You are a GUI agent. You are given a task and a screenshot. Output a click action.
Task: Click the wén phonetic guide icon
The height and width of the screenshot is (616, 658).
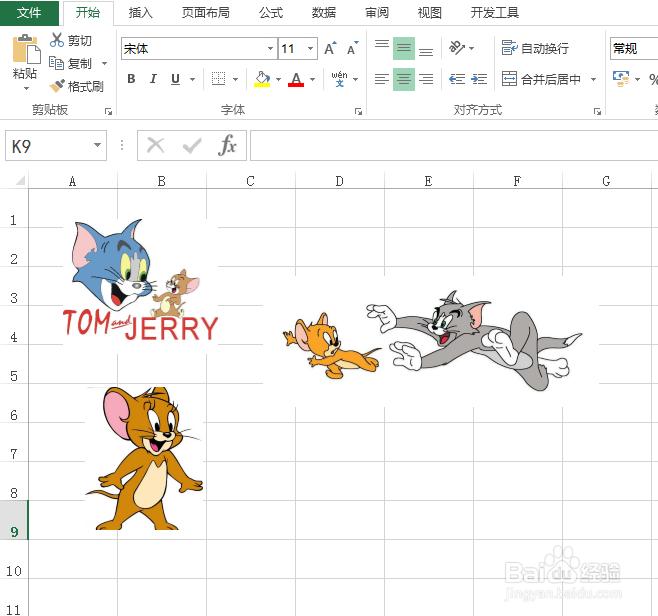point(339,79)
